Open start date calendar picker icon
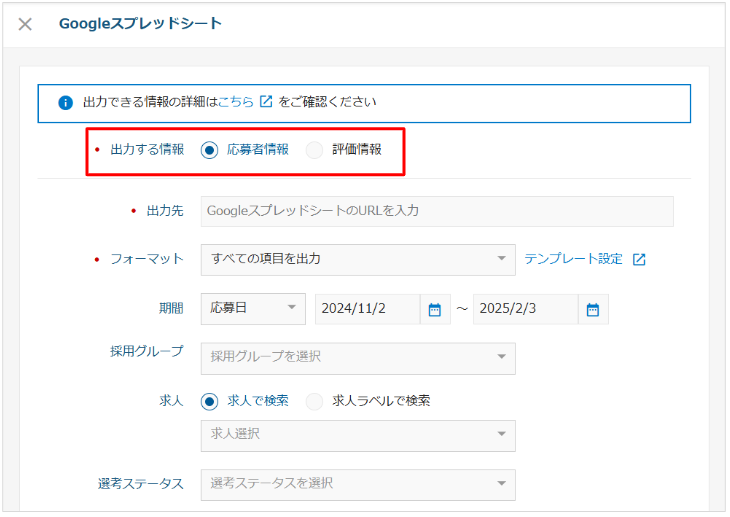The image size is (730, 517). click(x=435, y=309)
